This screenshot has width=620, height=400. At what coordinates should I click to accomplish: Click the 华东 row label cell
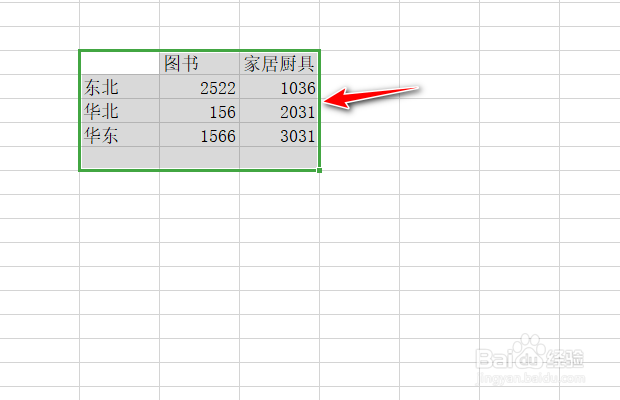[119, 135]
